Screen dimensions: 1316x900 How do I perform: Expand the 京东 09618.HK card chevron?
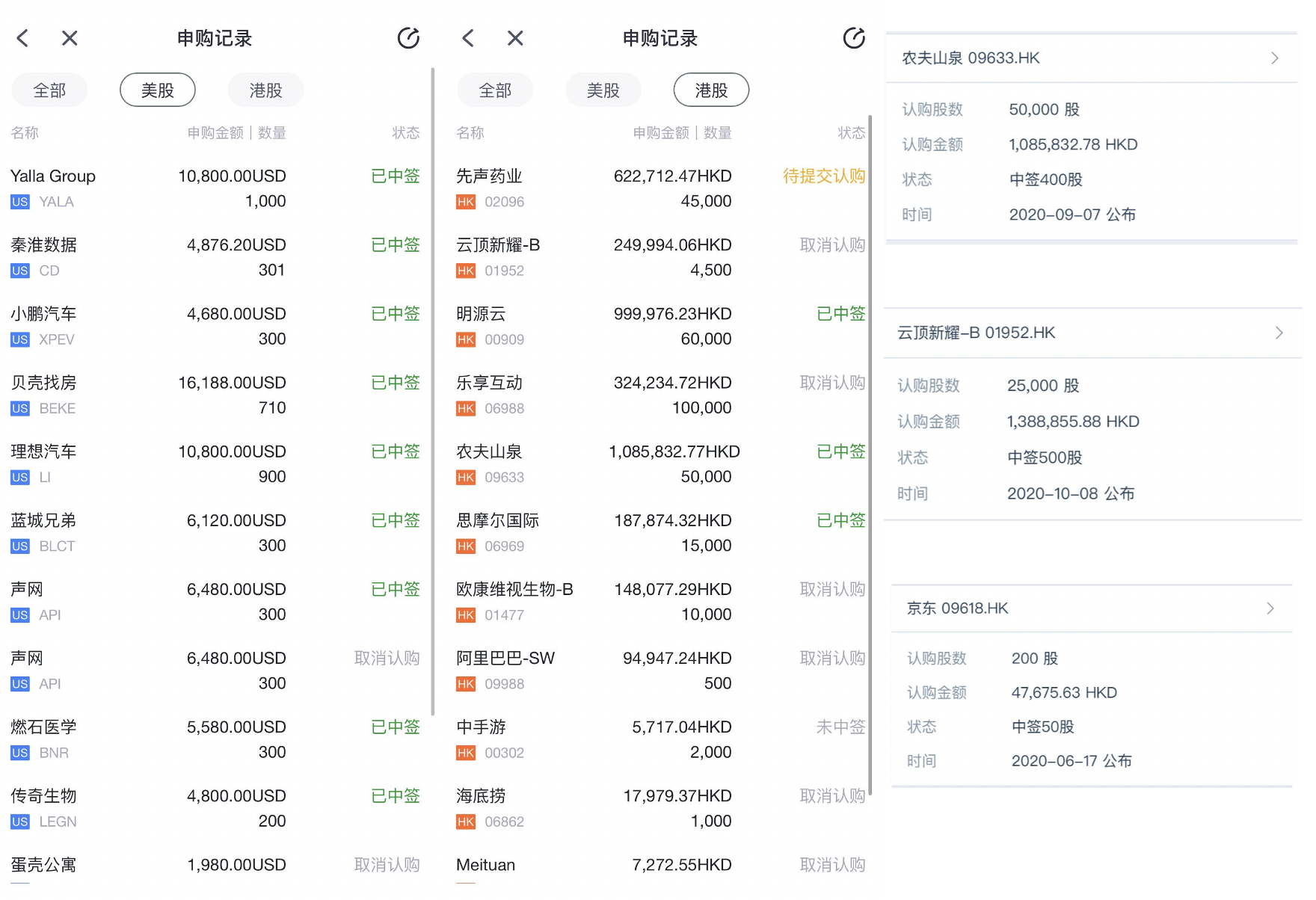pyautogui.click(x=1270, y=608)
